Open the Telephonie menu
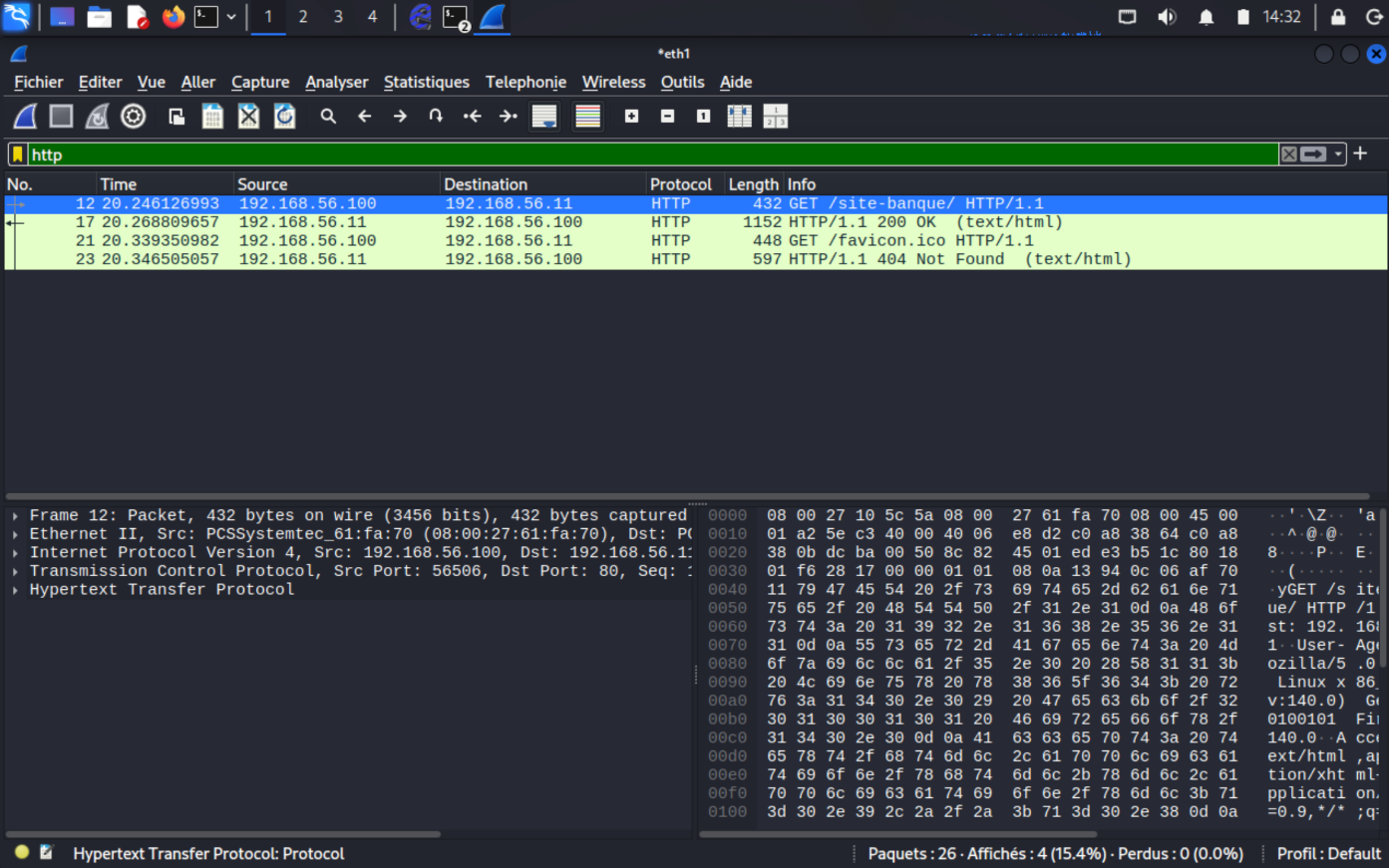The height and width of the screenshot is (868, 1389). tap(525, 82)
